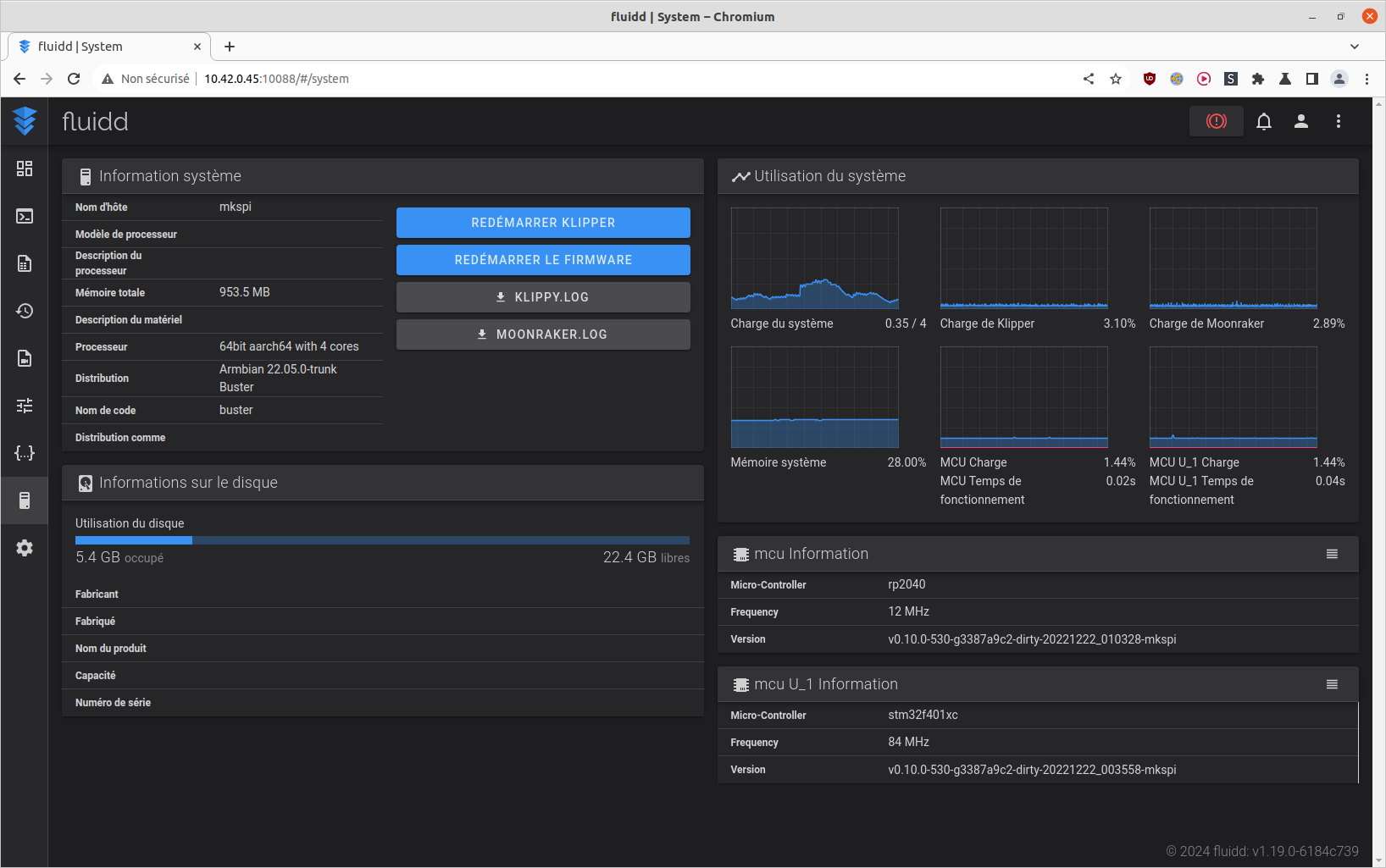Open the Console page in sidebar
The width and height of the screenshot is (1386, 868).
click(x=25, y=216)
